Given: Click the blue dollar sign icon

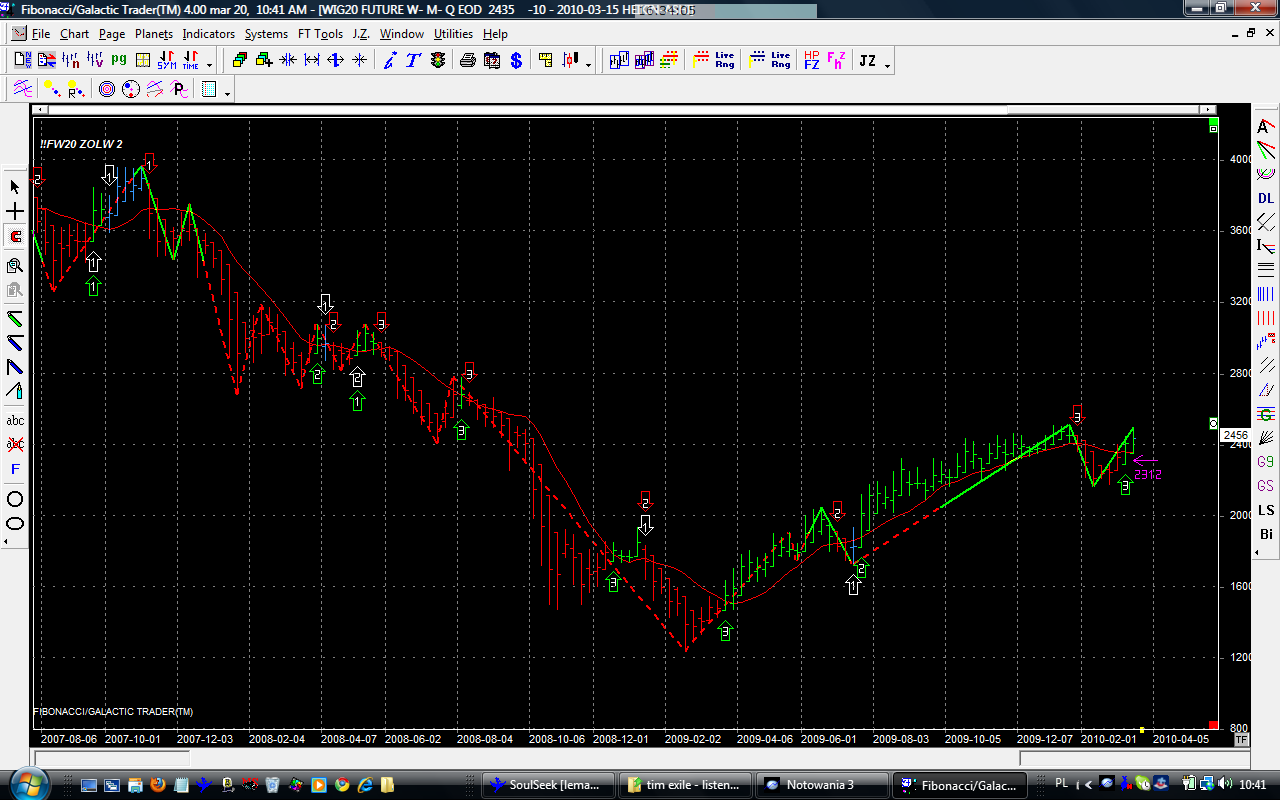Looking at the screenshot, I should click(x=516, y=61).
